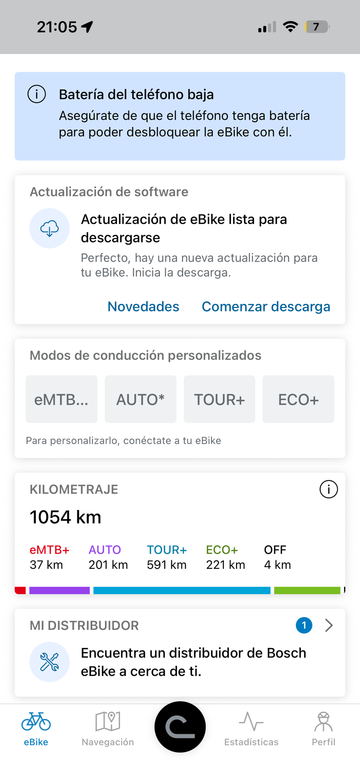Open the Novedades link
360x780 pixels.
click(143, 306)
